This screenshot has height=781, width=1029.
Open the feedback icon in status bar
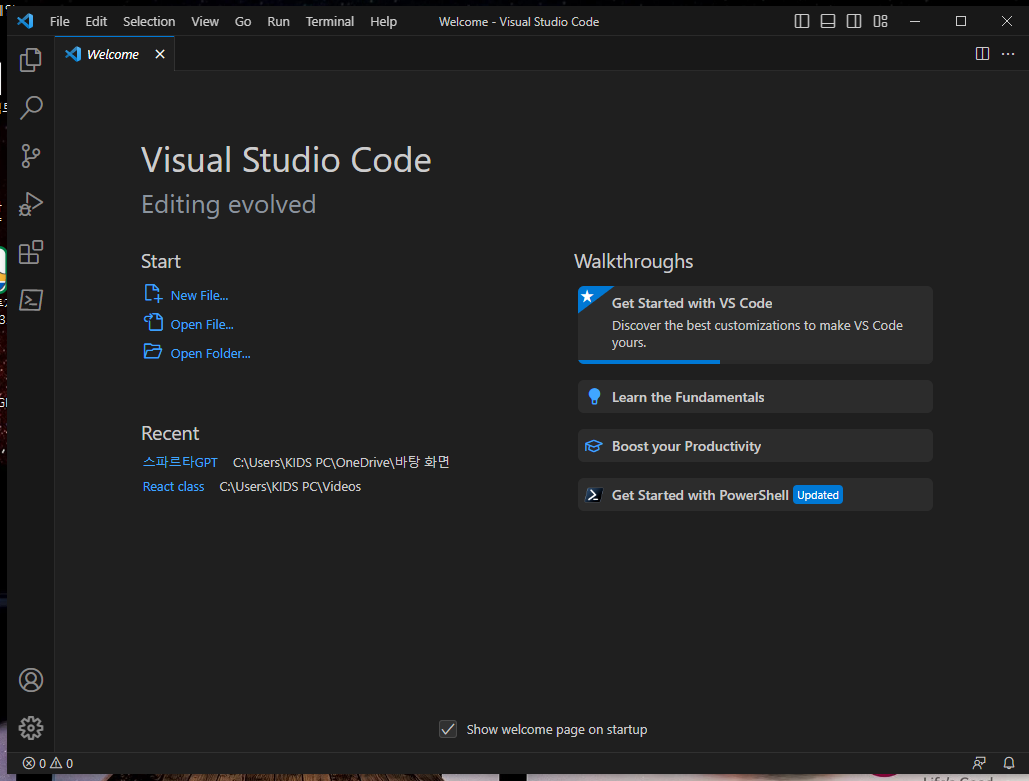tap(979, 763)
